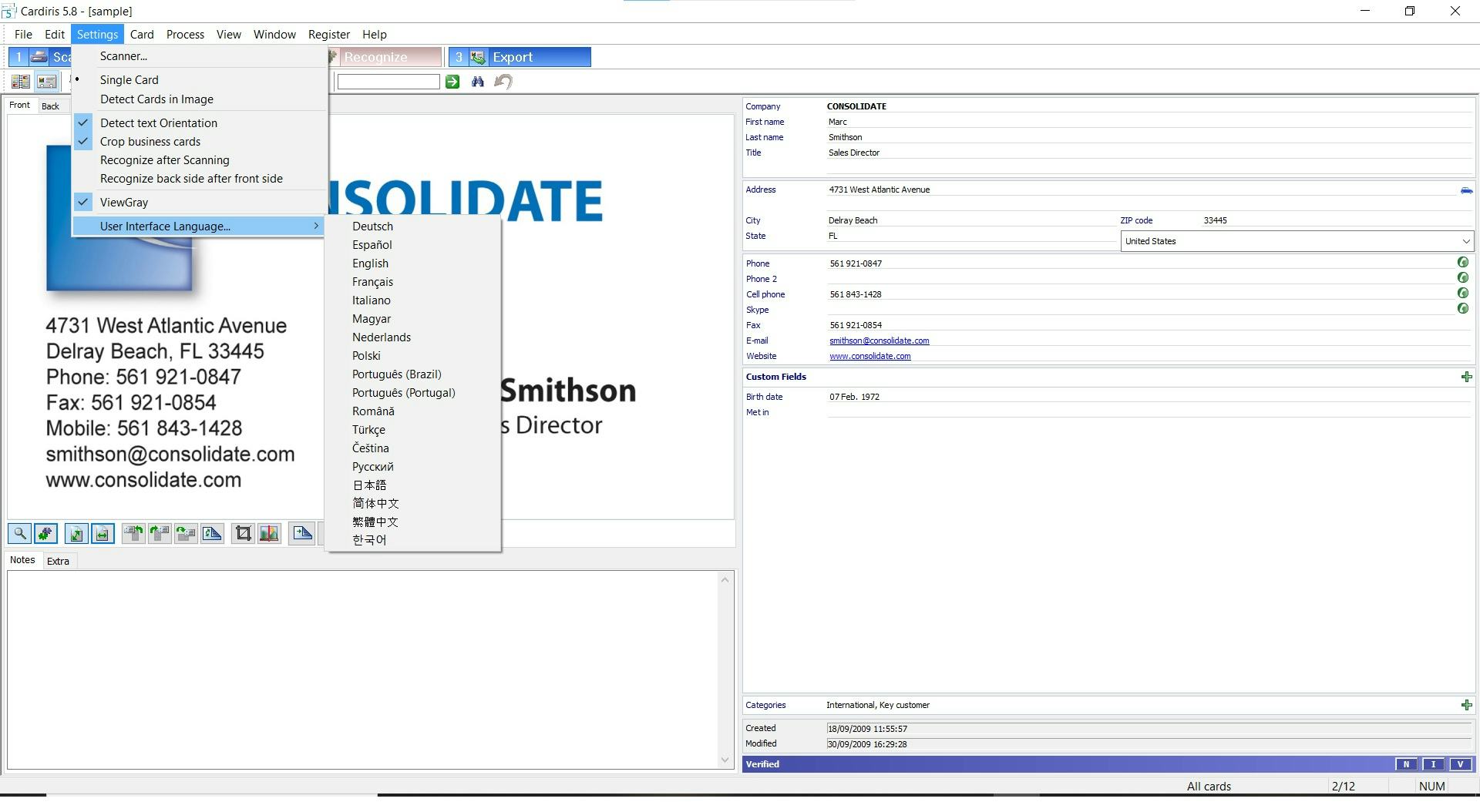The height and width of the screenshot is (812, 1480).
Task: Switch to the Extra tab
Action: [x=58, y=561]
